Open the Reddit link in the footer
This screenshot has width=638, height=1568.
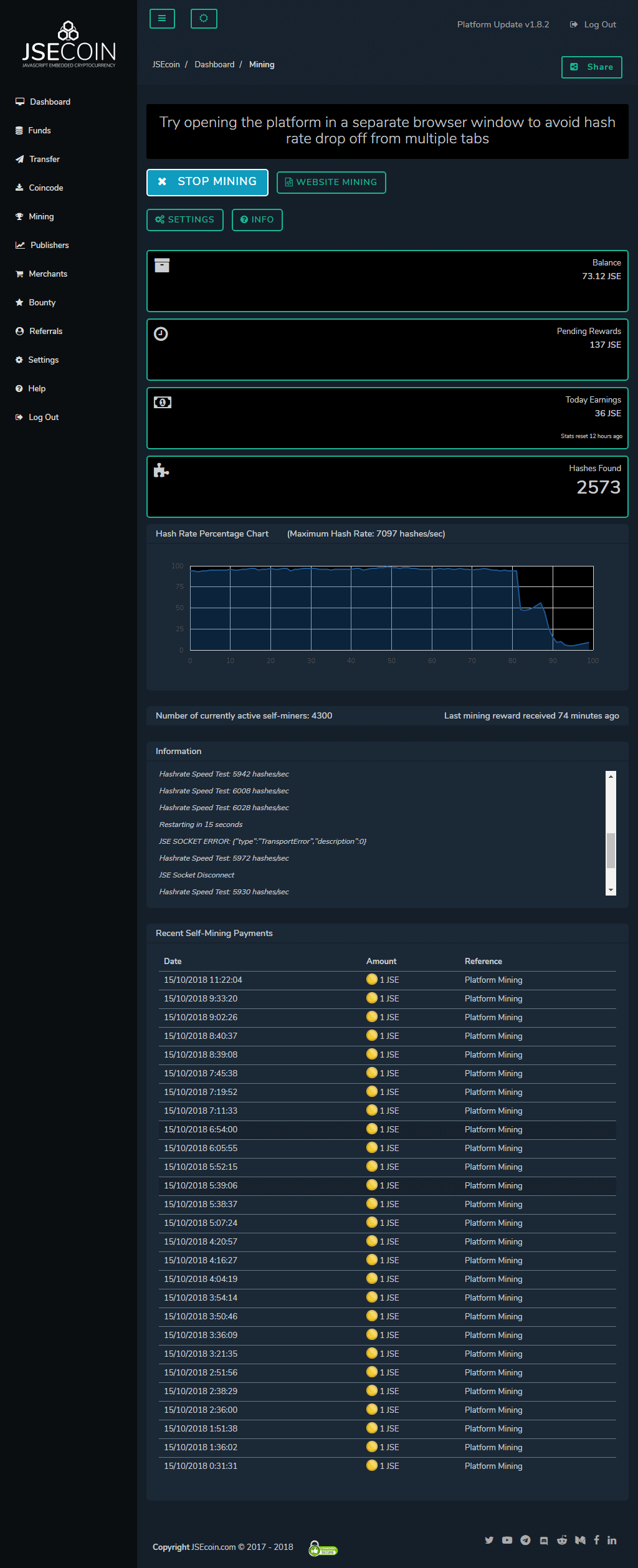(x=562, y=1540)
